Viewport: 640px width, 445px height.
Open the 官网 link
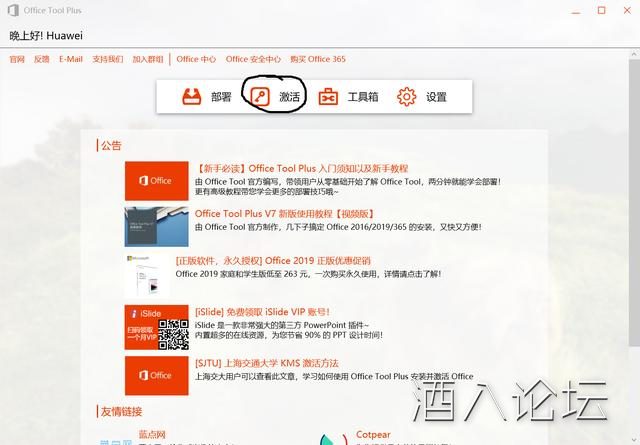point(17,59)
